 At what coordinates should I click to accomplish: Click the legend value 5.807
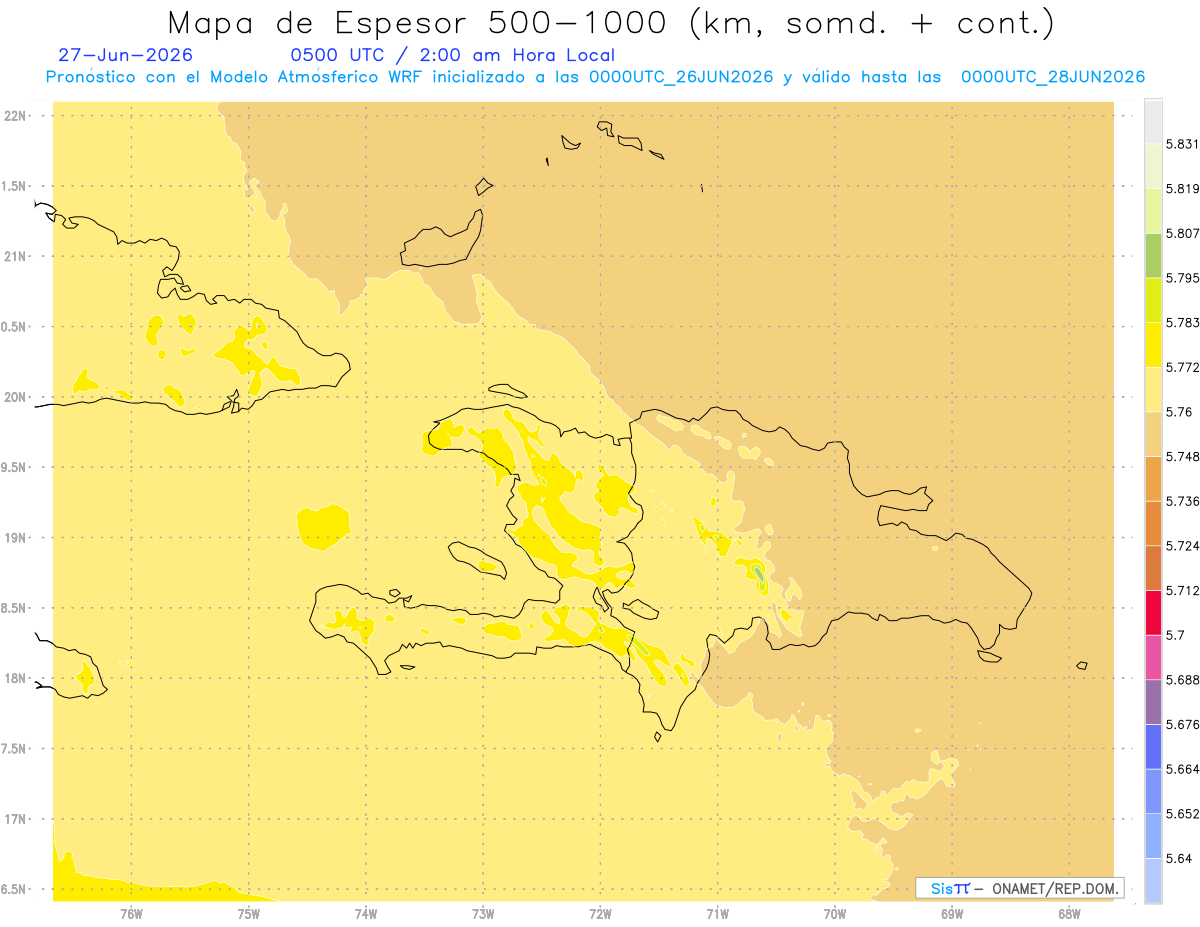pos(1182,233)
